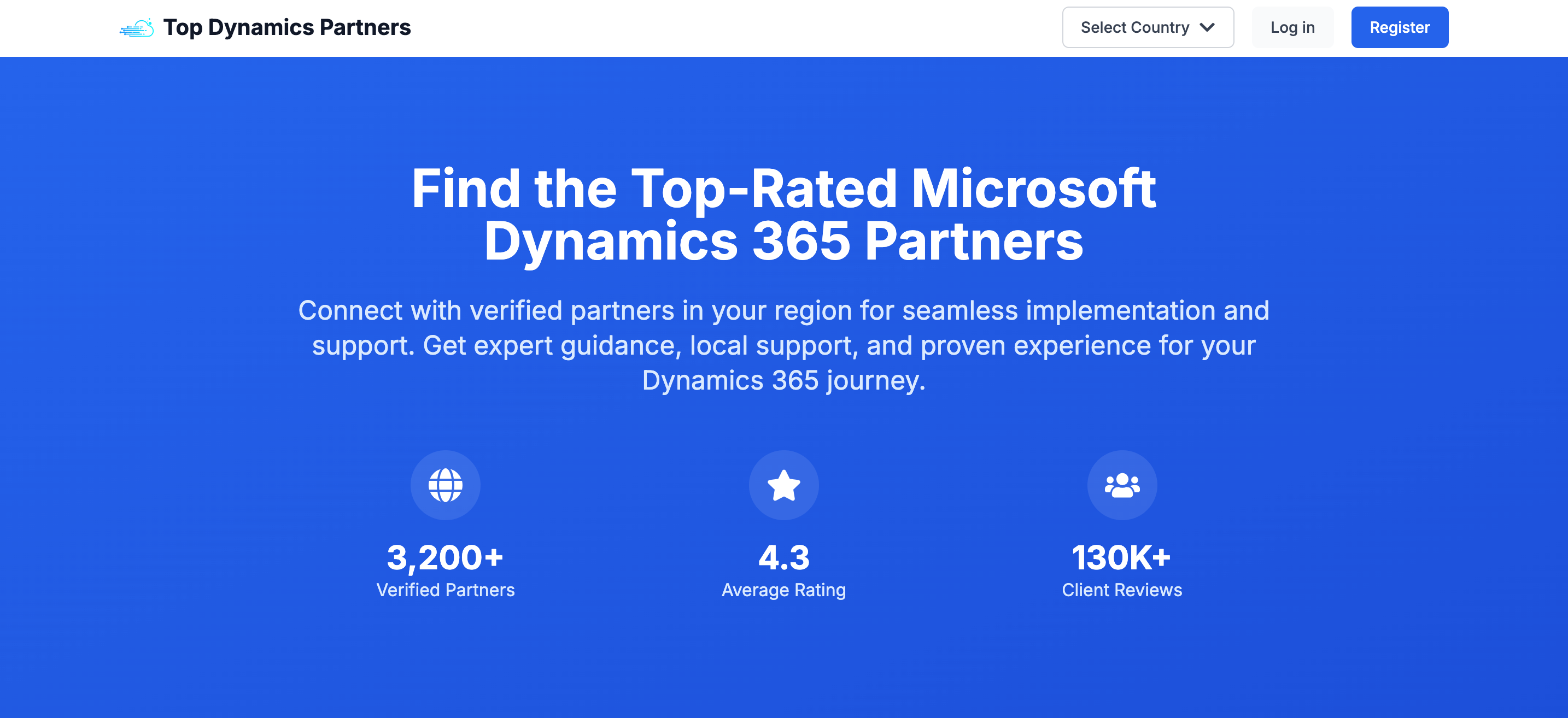Click the Connect with verified partners paragraph
Screen dimensions: 1568x718
783,346
